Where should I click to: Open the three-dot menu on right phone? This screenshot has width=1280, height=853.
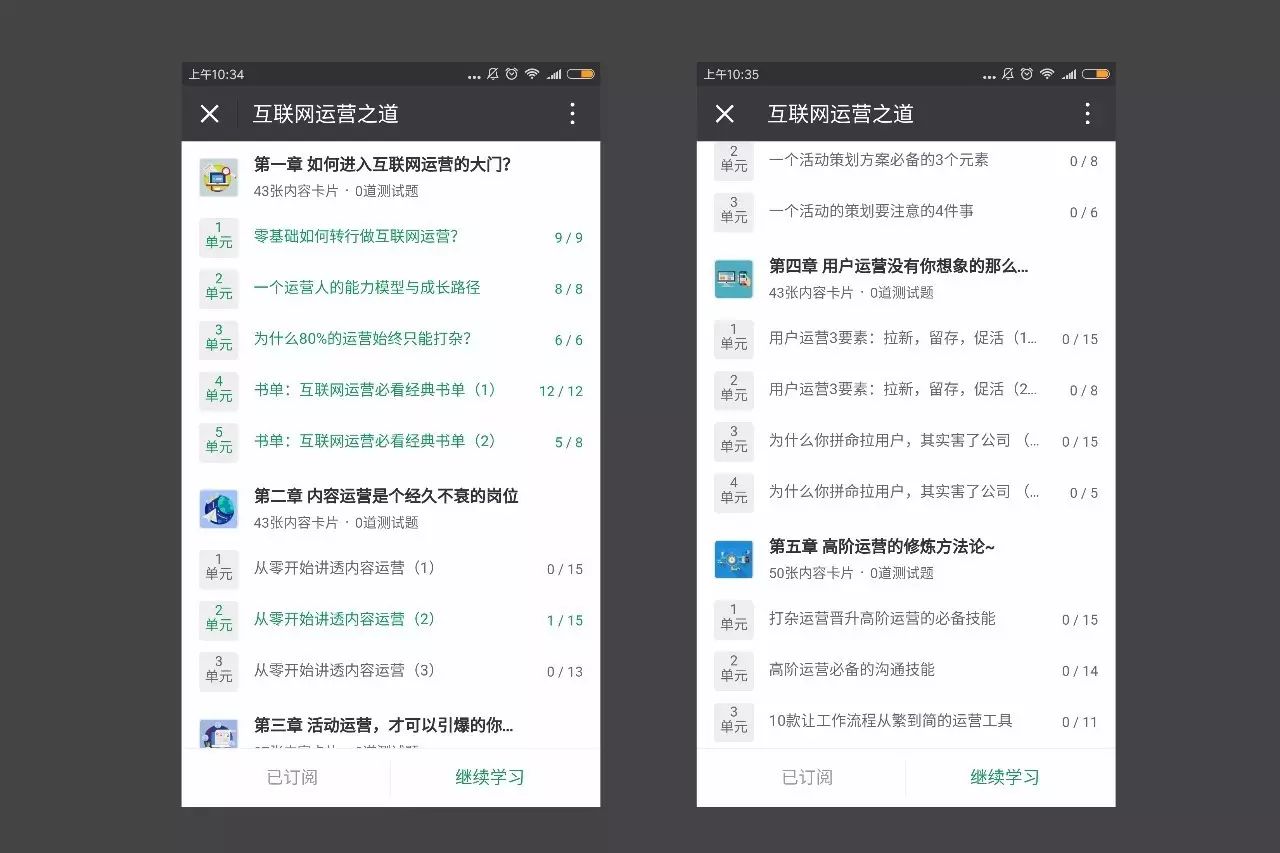click(1087, 114)
